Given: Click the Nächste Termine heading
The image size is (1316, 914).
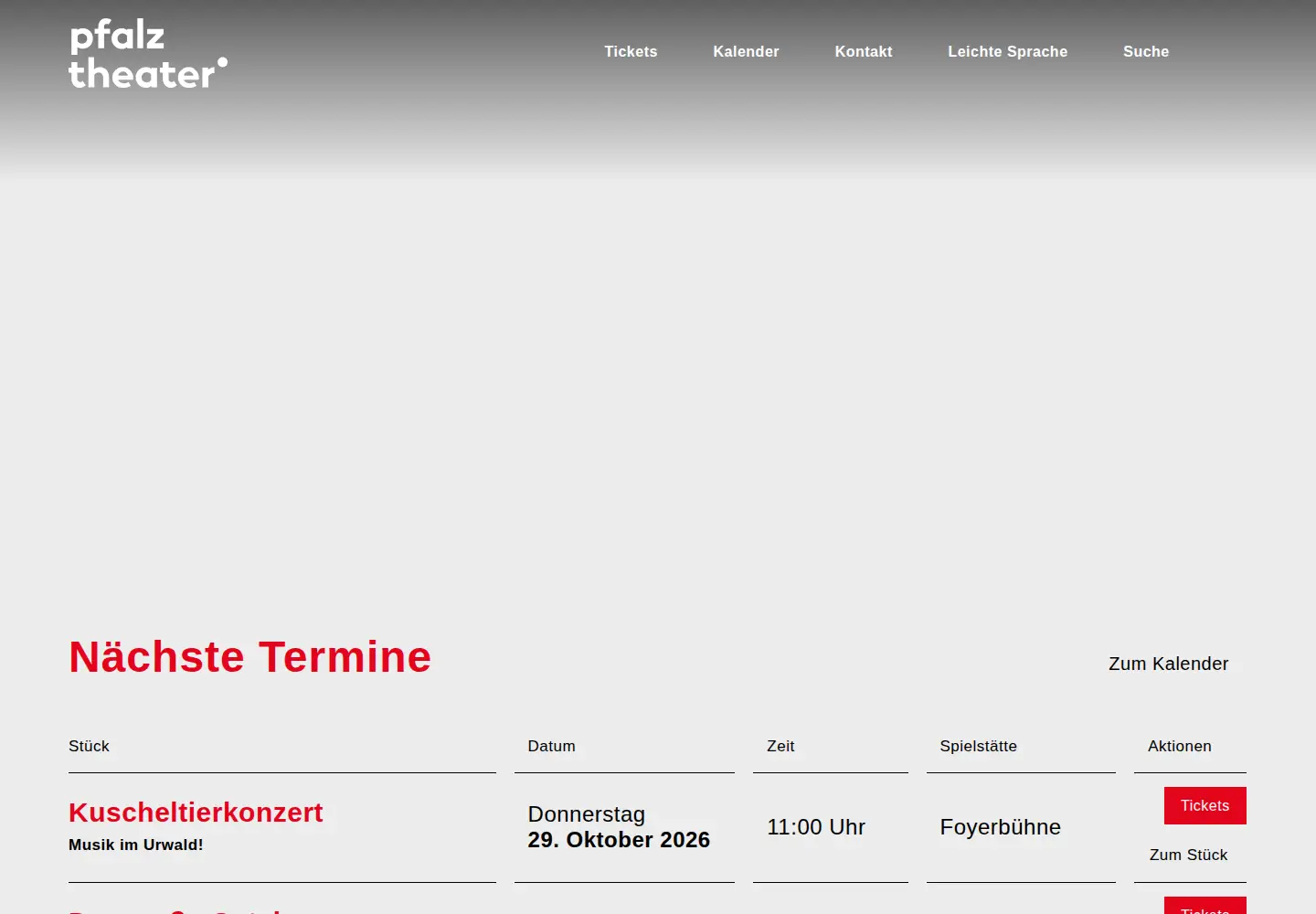Looking at the screenshot, I should [x=249, y=656].
